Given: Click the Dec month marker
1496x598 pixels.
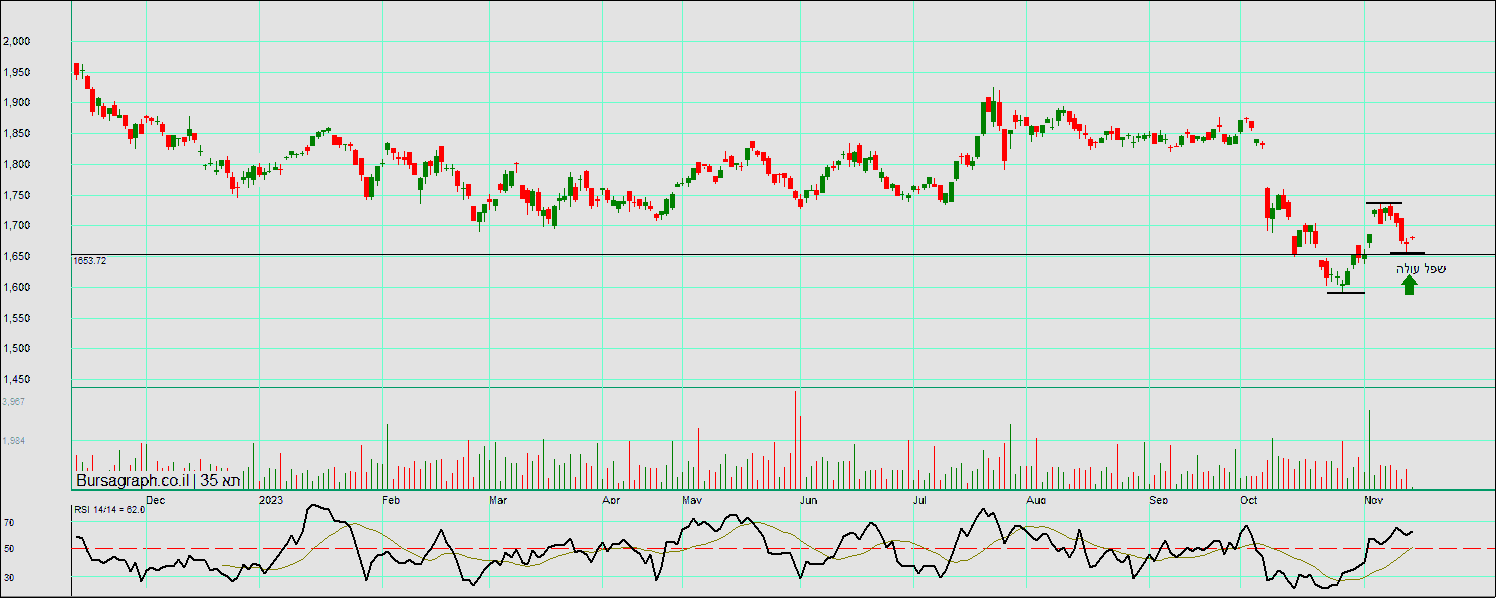Looking at the screenshot, I should coord(155,498).
